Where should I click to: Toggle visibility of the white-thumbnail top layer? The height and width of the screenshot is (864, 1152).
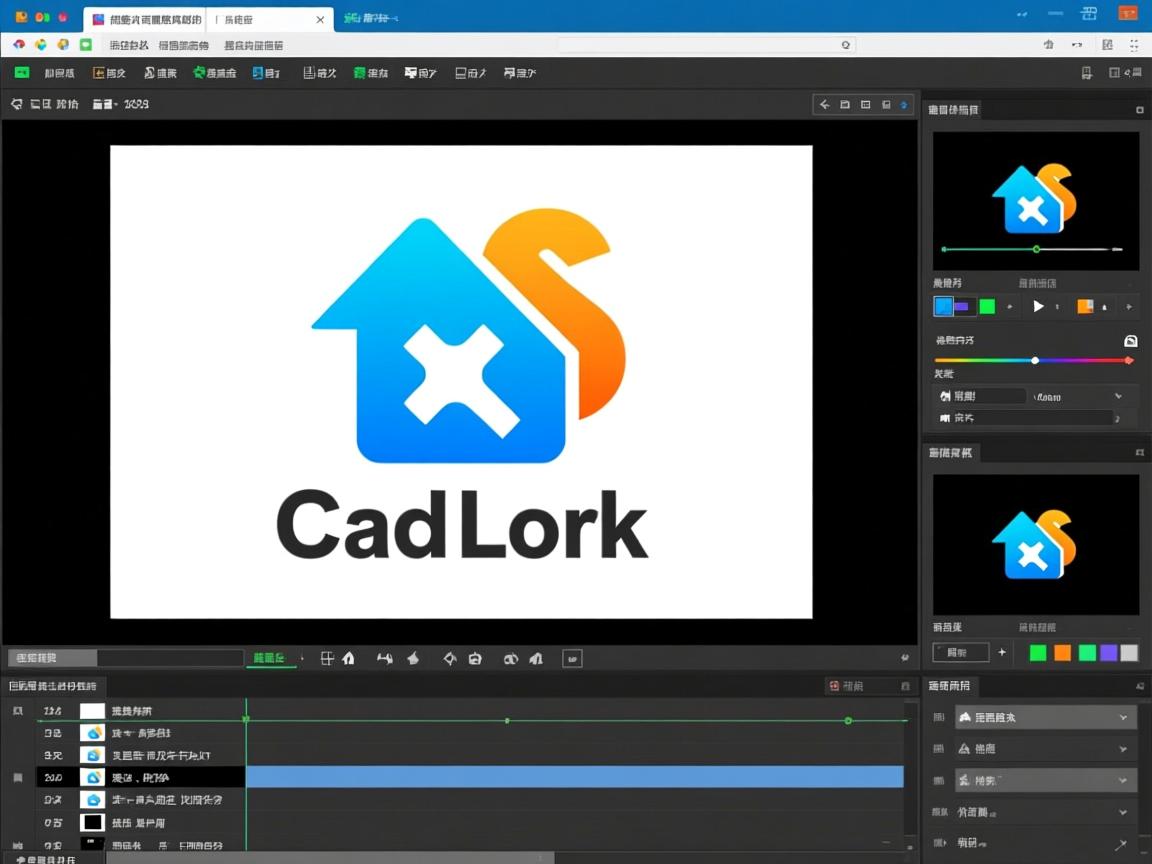tap(18, 710)
